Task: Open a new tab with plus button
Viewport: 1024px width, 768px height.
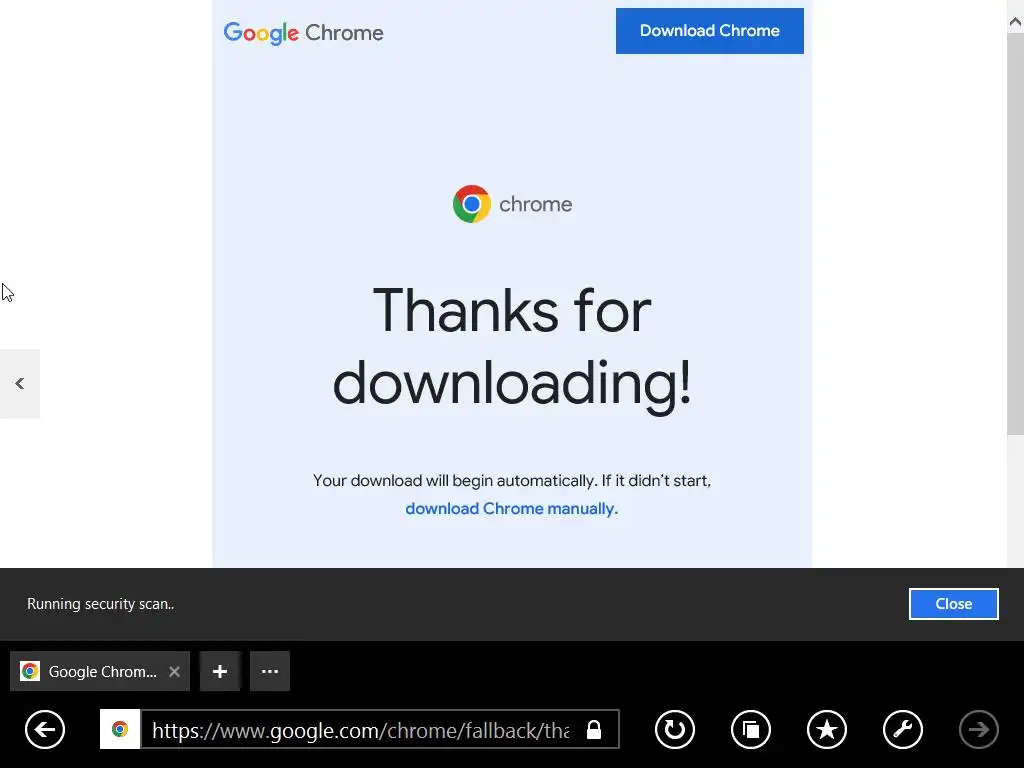Action: click(220, 671)
